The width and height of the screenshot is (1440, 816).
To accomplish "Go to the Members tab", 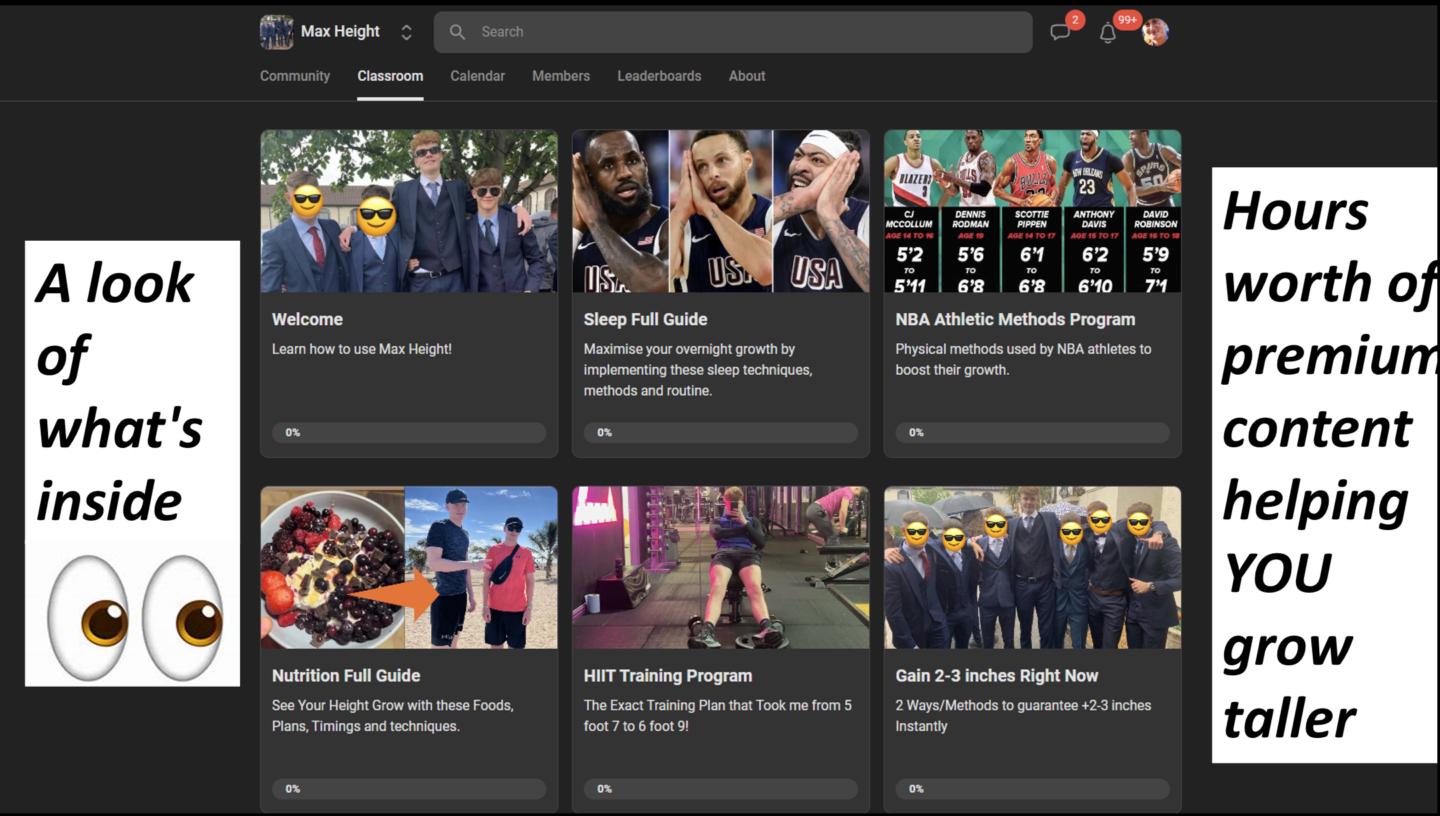I will click(x=561, y=76).
